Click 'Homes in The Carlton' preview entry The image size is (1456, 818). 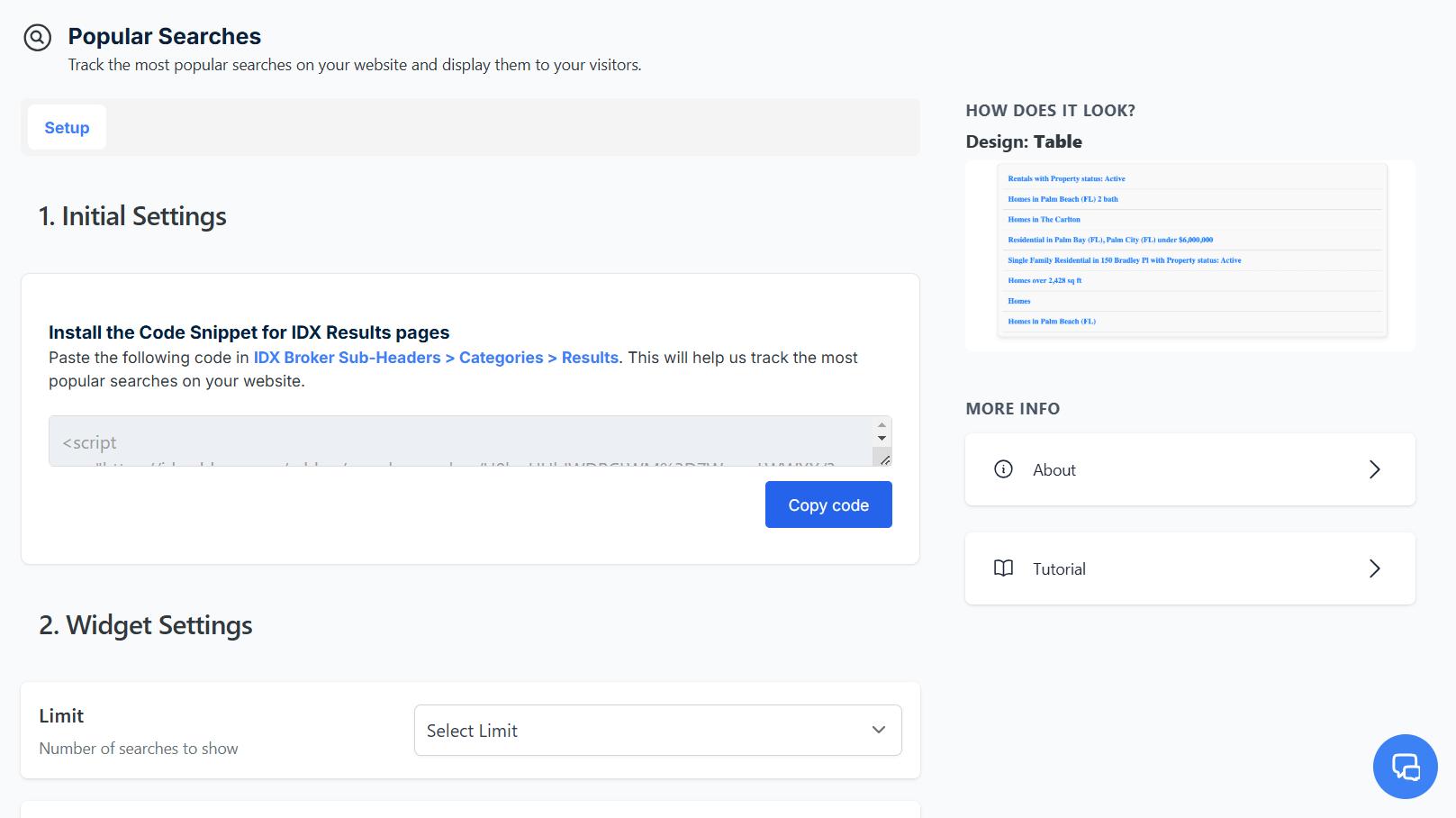click(x=1044, y=220)
